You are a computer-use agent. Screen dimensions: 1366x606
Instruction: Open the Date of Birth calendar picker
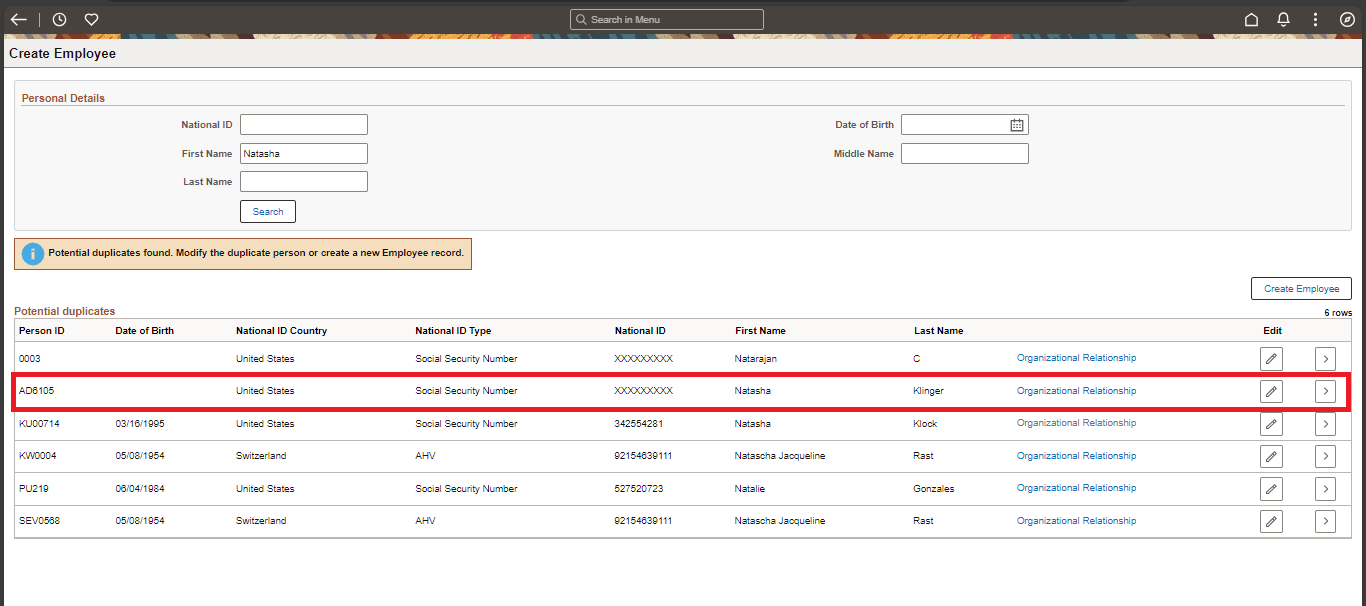(1018, 124)
